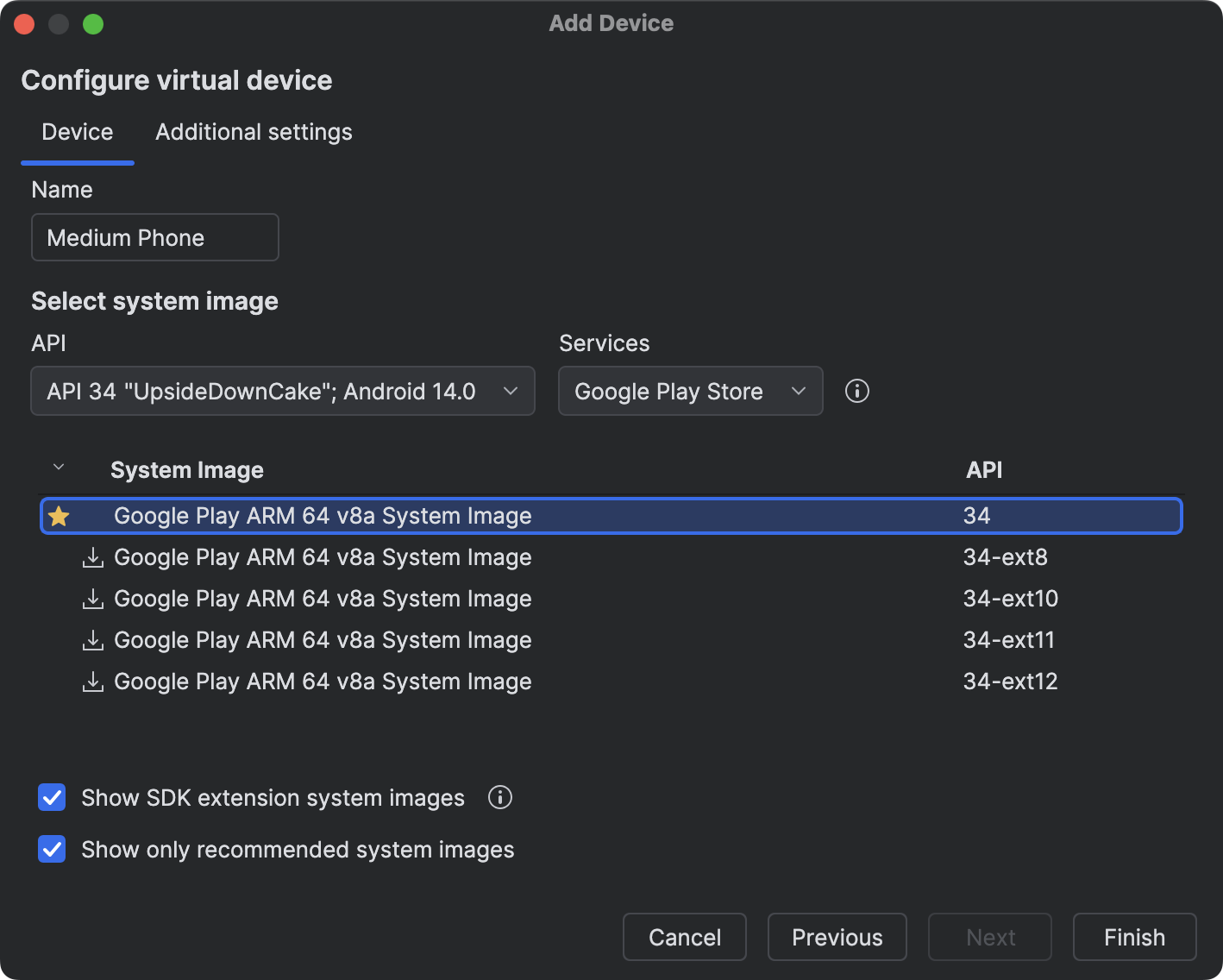Image resolution: width=1223 pixels, height=980 pixels.
Task: Click info icon beside SDK extension checkbox
Action: click(x=500, y=798)
